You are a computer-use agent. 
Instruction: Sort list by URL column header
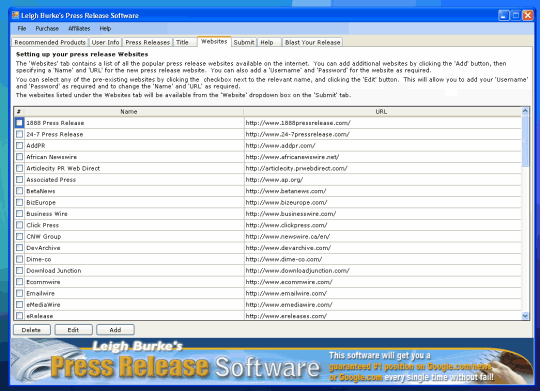[382, 112]
